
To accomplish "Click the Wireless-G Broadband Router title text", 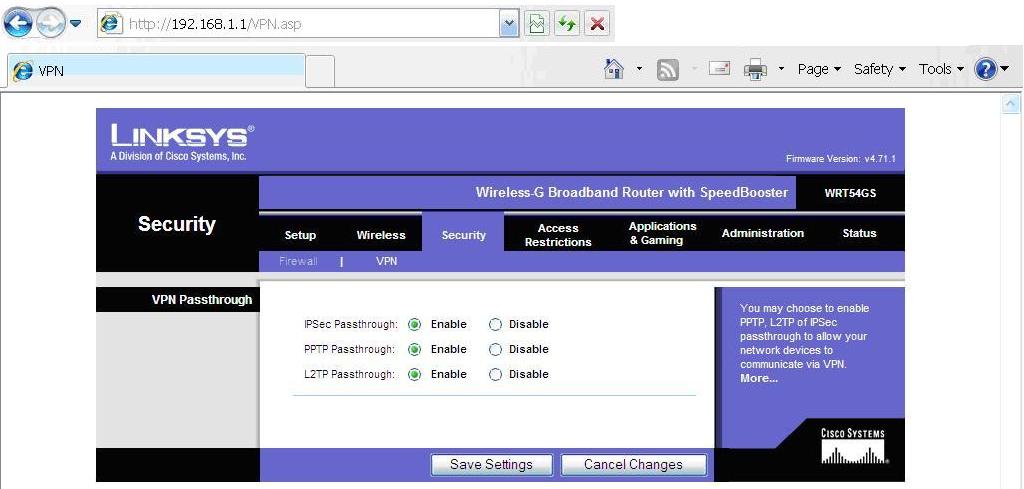I will (x=632, y=193).
